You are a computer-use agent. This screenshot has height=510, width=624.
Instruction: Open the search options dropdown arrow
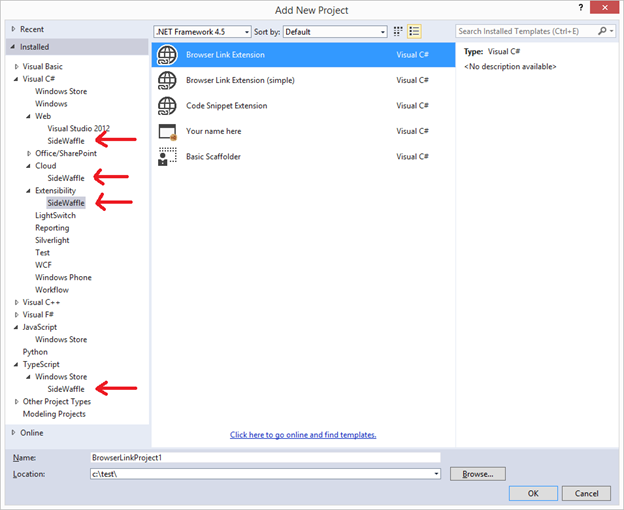612,31
